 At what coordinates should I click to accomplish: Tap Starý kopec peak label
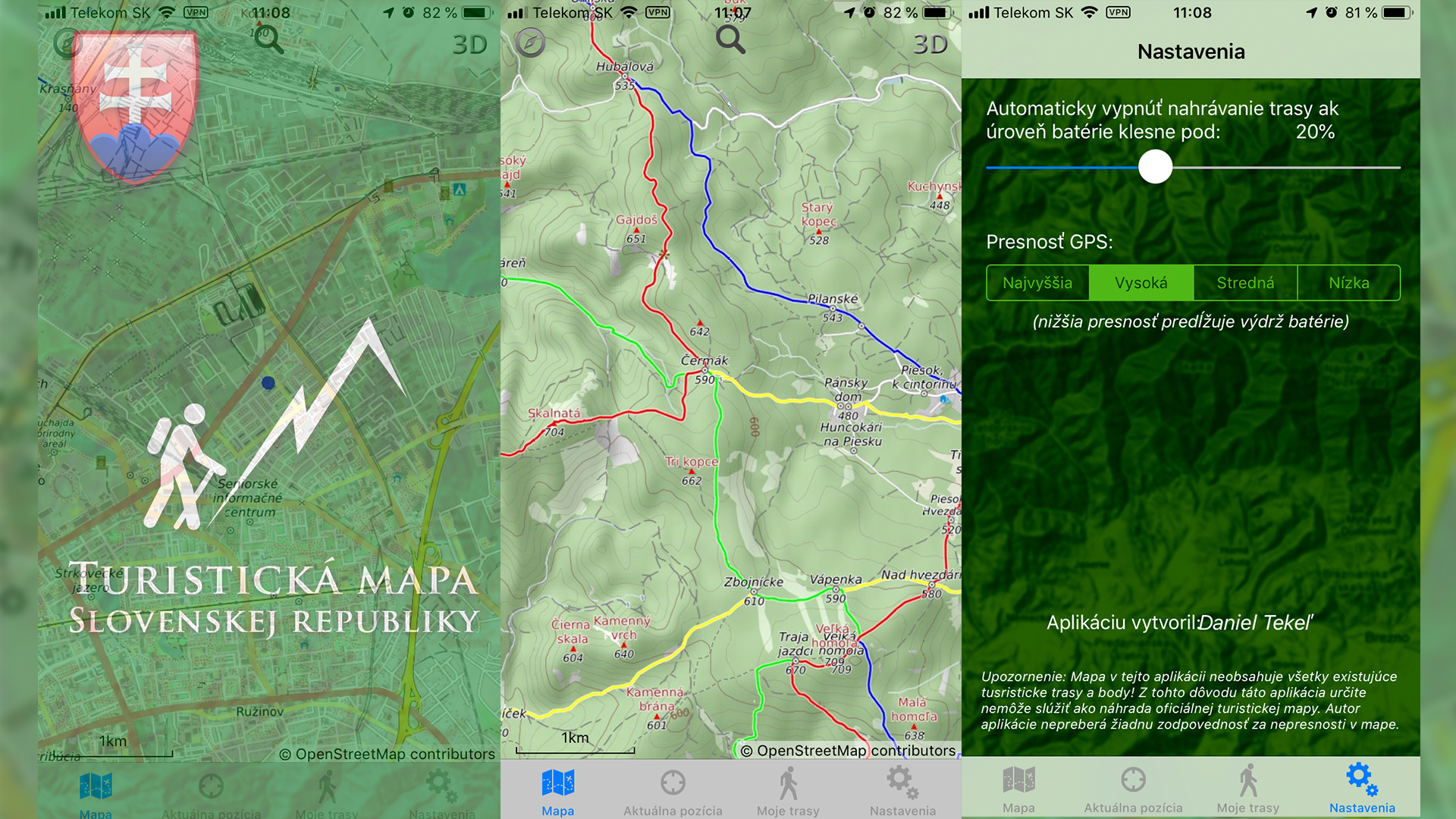click(x=819, y=214)
